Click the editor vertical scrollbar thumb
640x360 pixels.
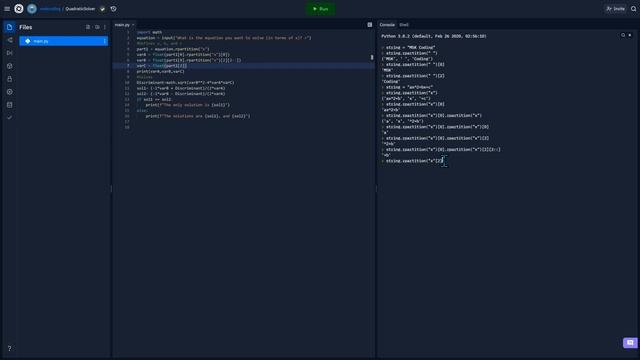372,58
